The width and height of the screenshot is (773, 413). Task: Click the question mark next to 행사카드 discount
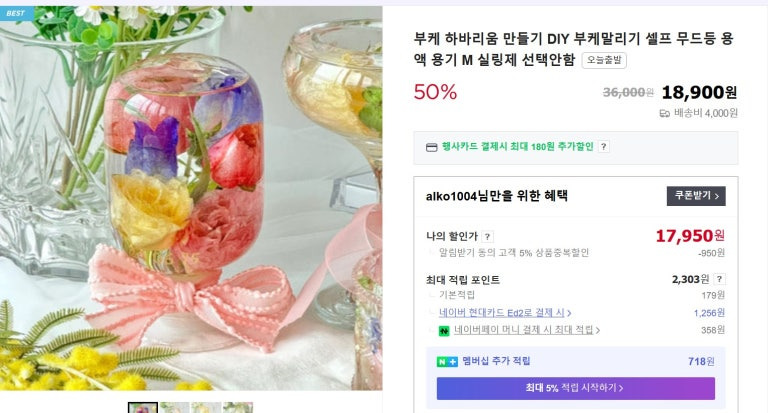click(x=603, y=146)
